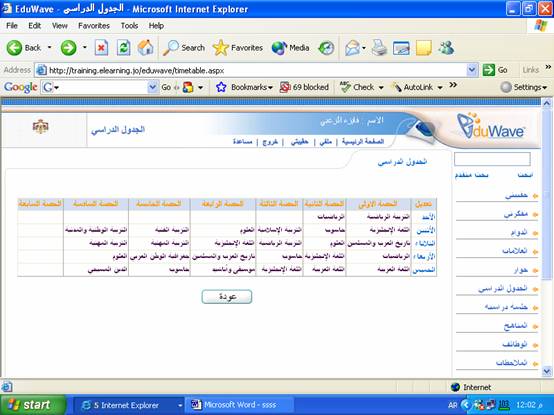Click the Settings gear icon
Image resolution: width=554 pixels, height=415 pixels.
[506, 87]
